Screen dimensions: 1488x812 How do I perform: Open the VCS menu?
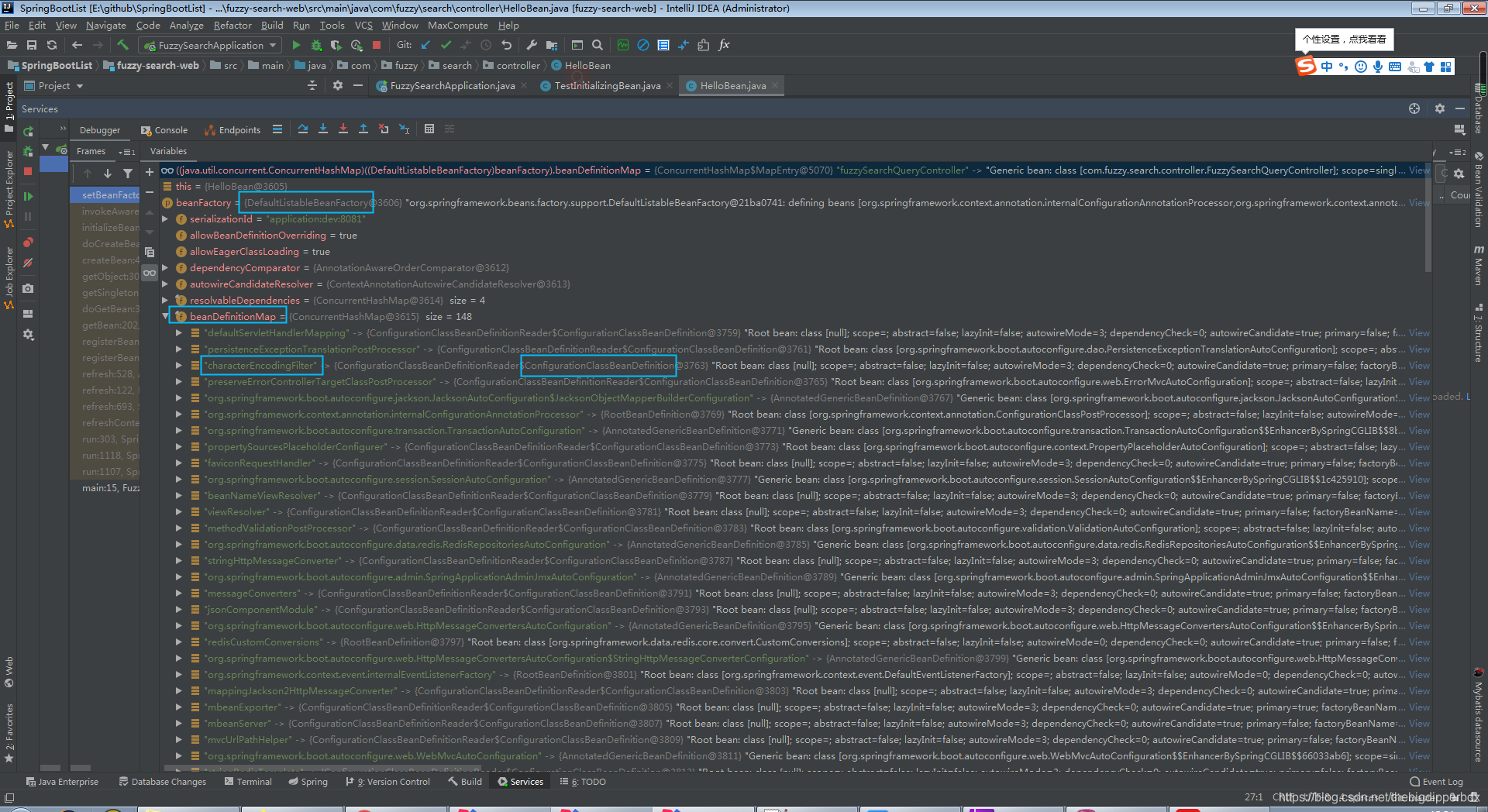[363, 25]
